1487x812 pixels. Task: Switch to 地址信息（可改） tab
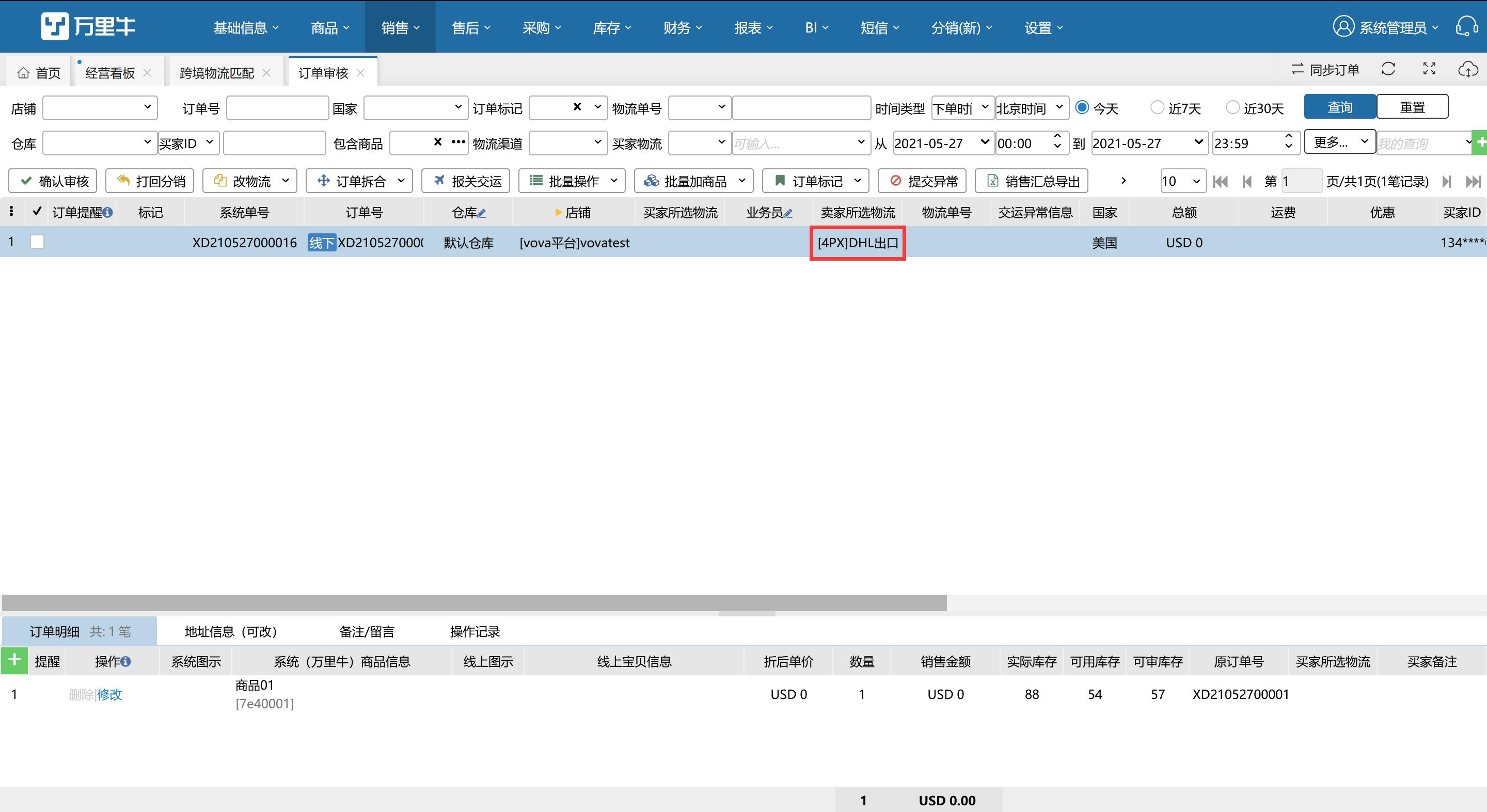pyautogui.click(x=231, y=631)
